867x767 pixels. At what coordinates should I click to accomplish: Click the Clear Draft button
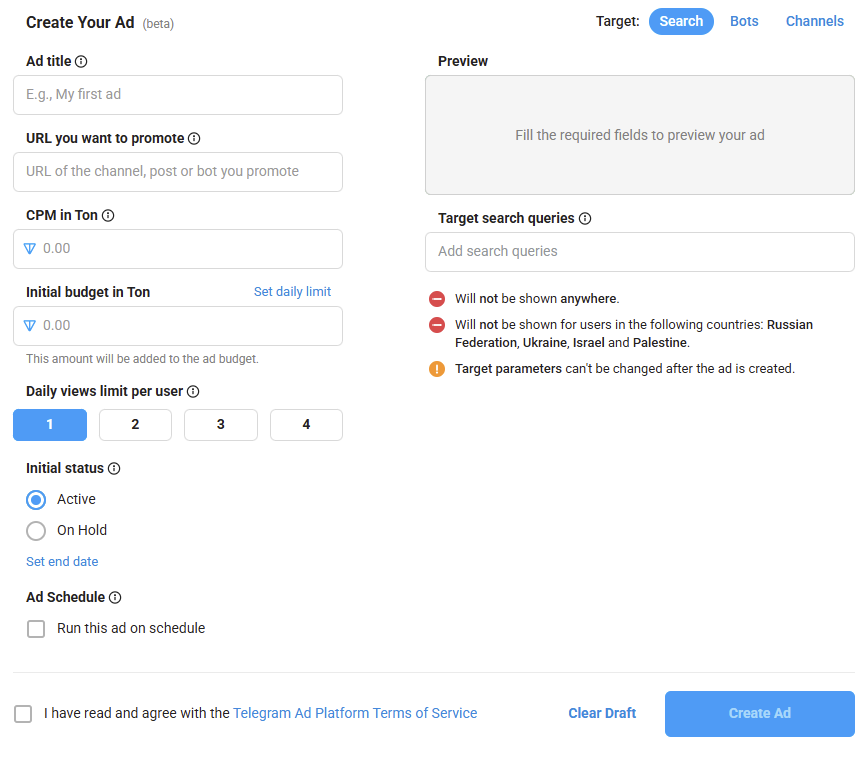(602, 714)
